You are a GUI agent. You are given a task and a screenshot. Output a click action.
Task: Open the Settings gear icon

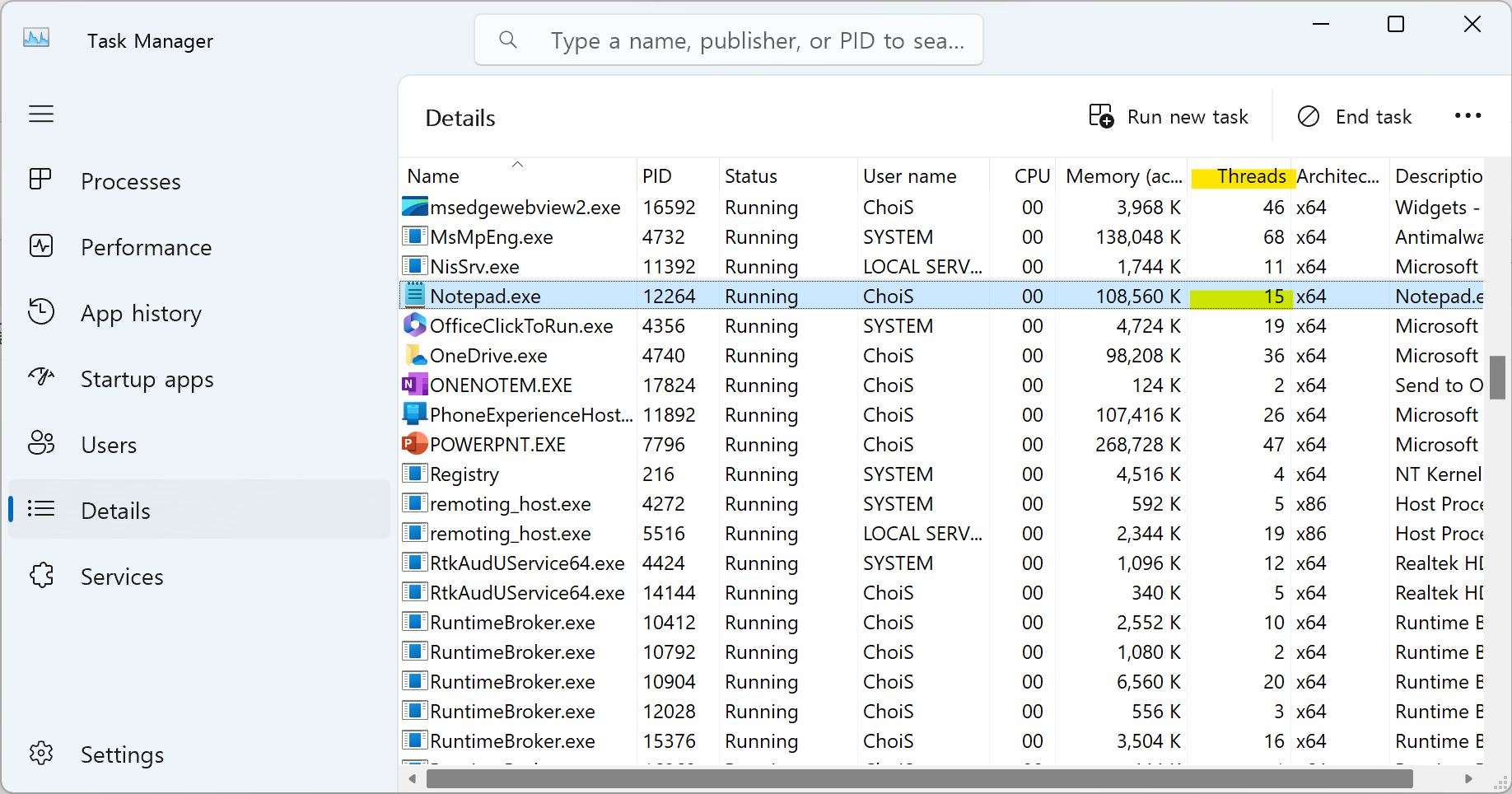pos(41,753)
